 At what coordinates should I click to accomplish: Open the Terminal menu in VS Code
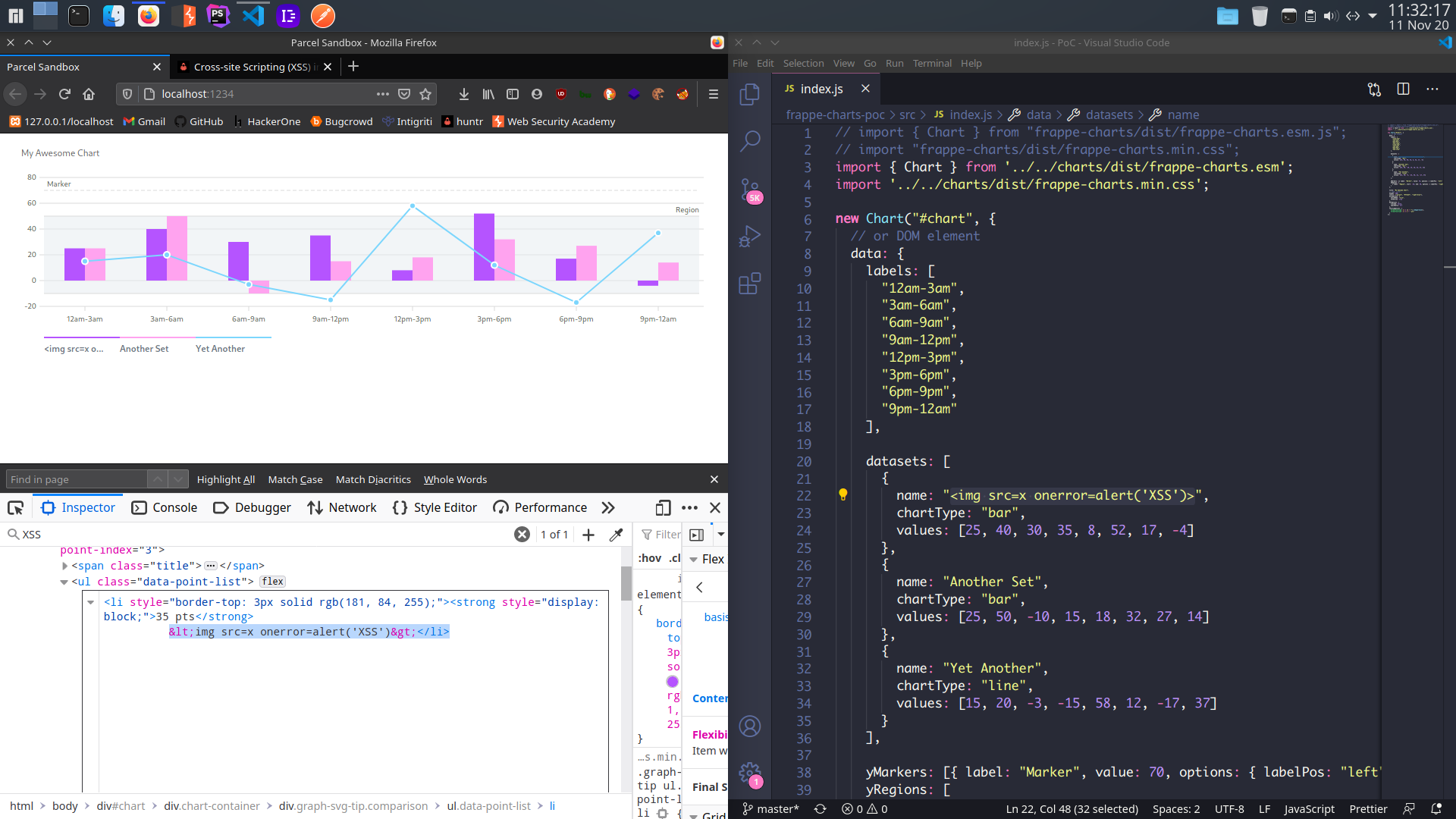(931, 63)
